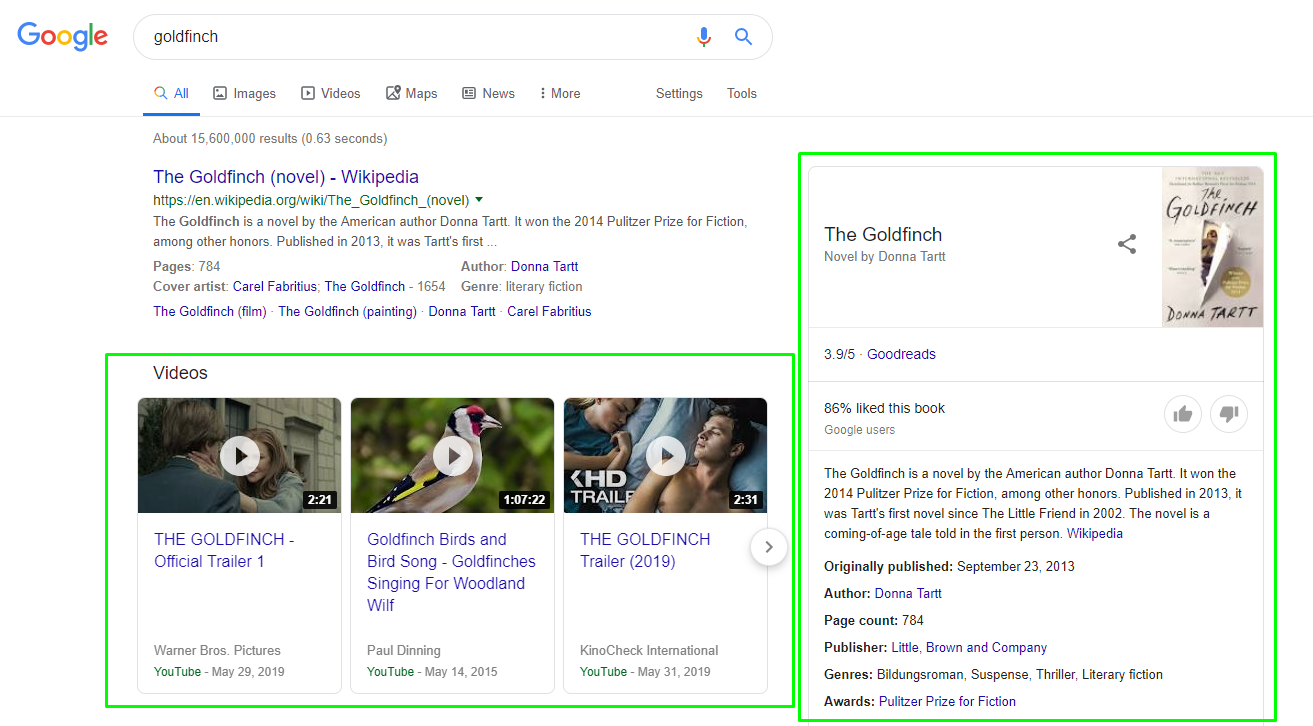
Task: Click the Google logo
Action: coord(62,36)
